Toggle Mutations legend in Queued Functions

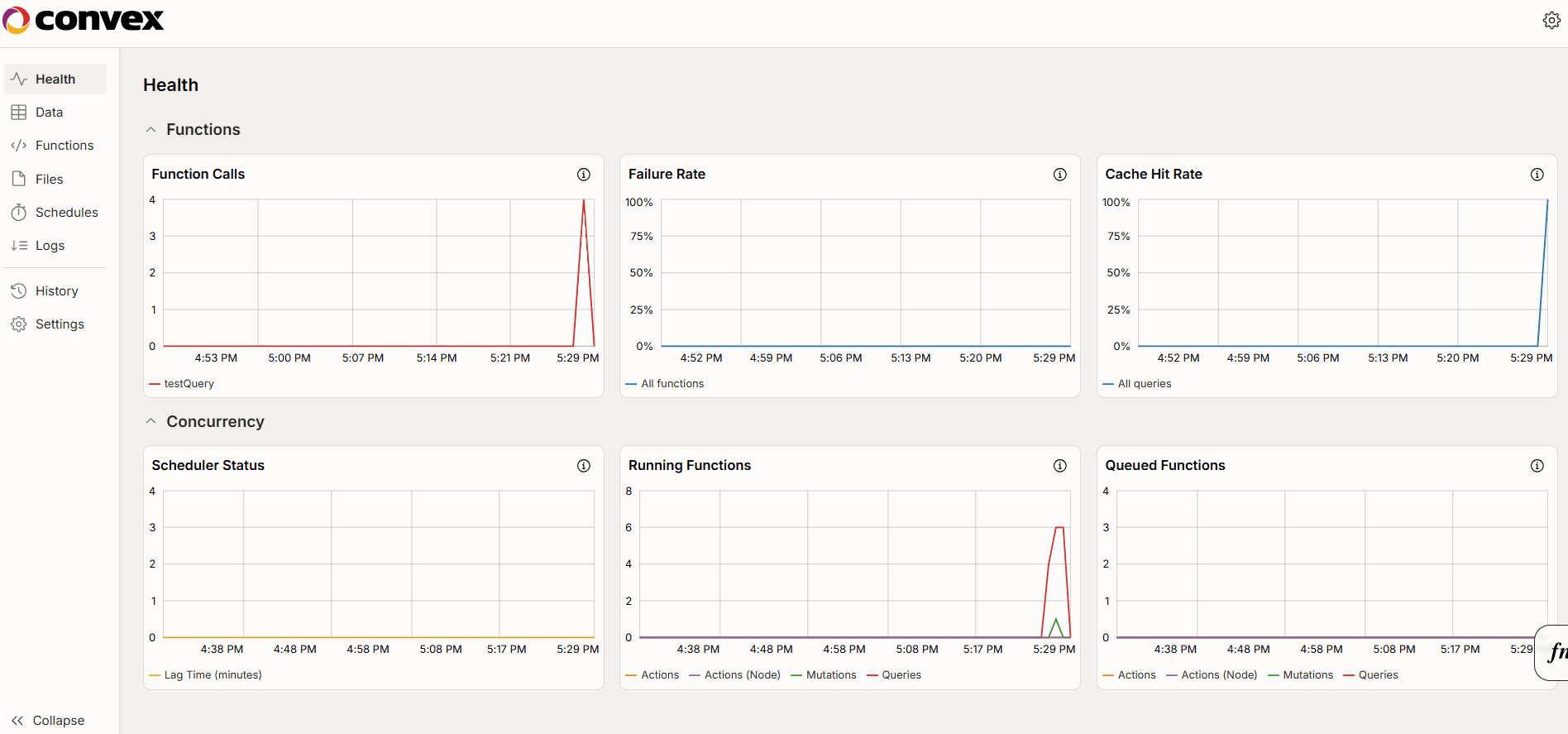[x=1301, y=675]
